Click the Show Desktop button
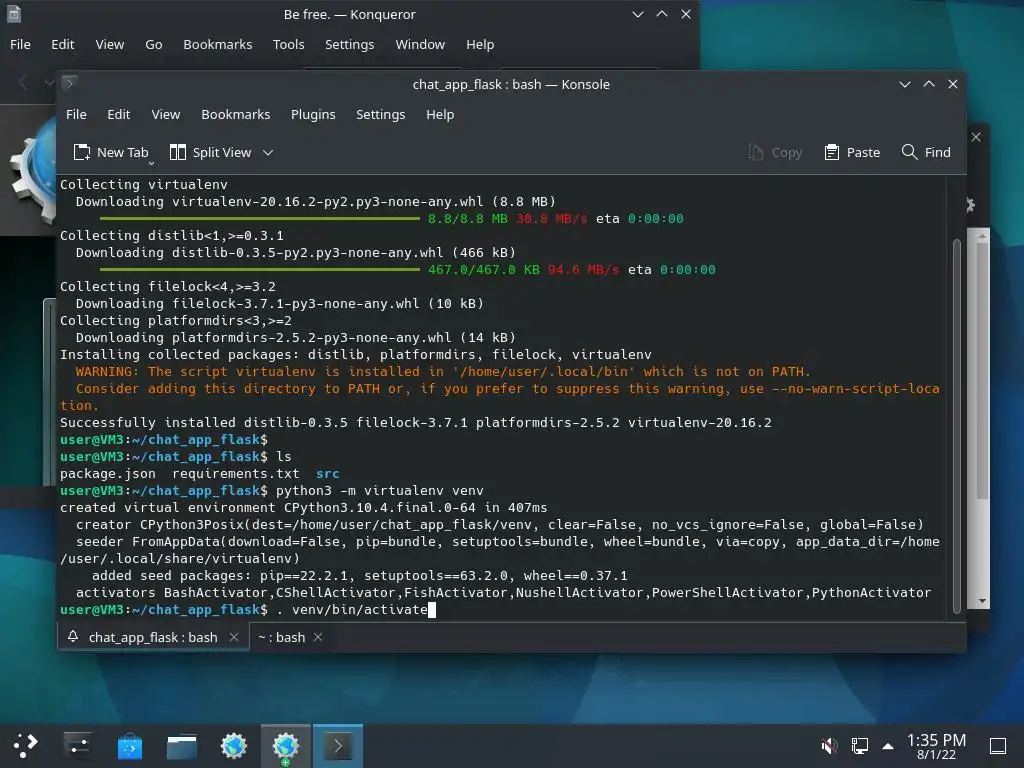1024x768 pixels. click(x=998, y=745)
